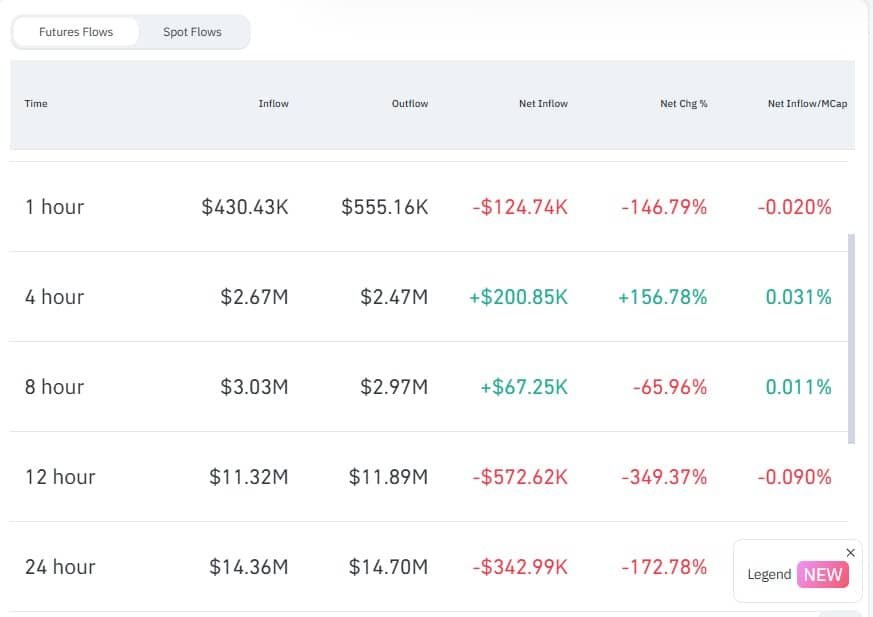
Task: Sort by the Net Chg % column header
Action: point(683,104)
